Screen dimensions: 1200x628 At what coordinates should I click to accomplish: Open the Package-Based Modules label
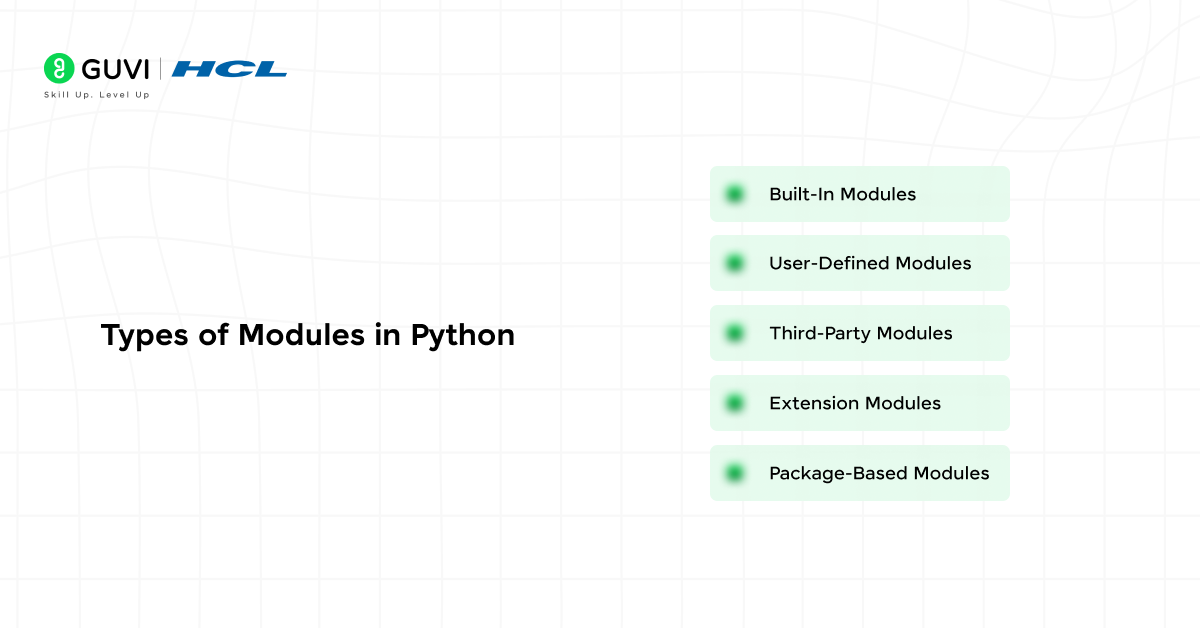pyautogui.click(x=879, y=473)
